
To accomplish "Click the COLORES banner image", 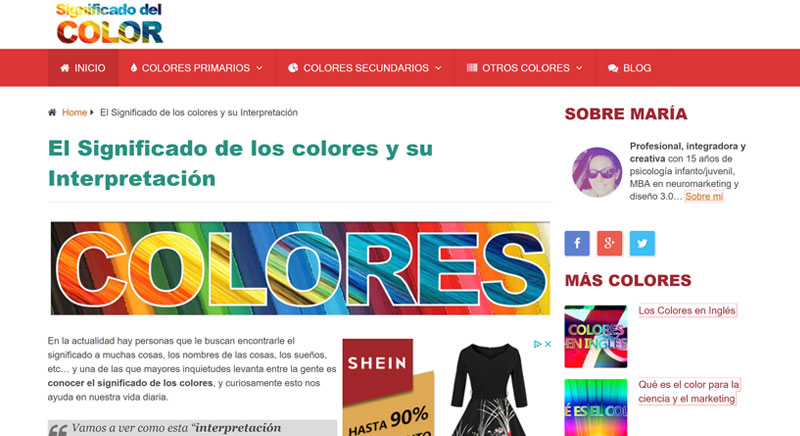I will tap(300, 269).
